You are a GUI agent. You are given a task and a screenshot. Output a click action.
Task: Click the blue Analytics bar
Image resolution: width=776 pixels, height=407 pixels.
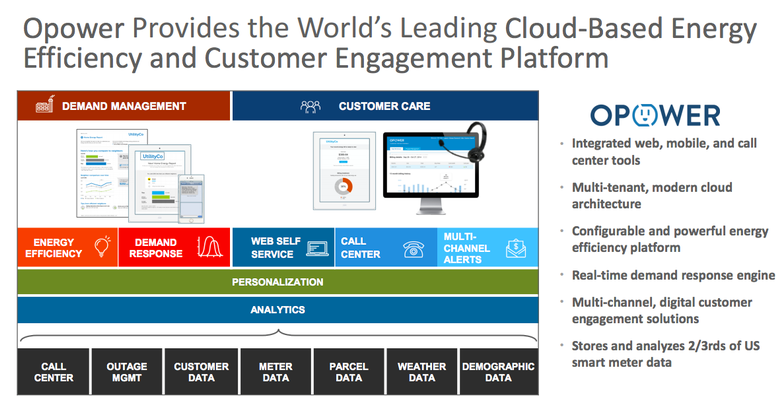[x=278, y=309]
